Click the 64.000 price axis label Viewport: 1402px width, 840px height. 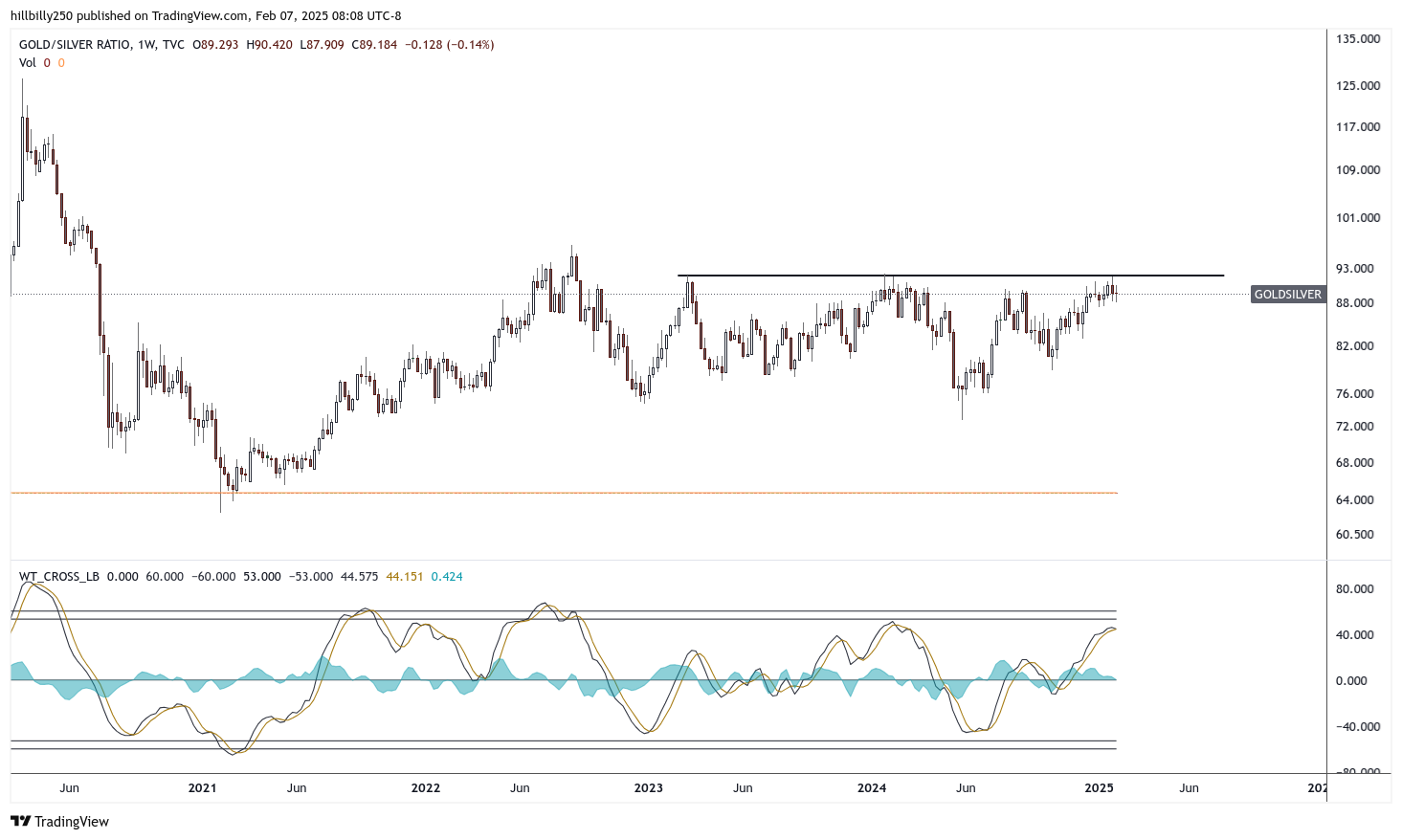click(1354, 500)
